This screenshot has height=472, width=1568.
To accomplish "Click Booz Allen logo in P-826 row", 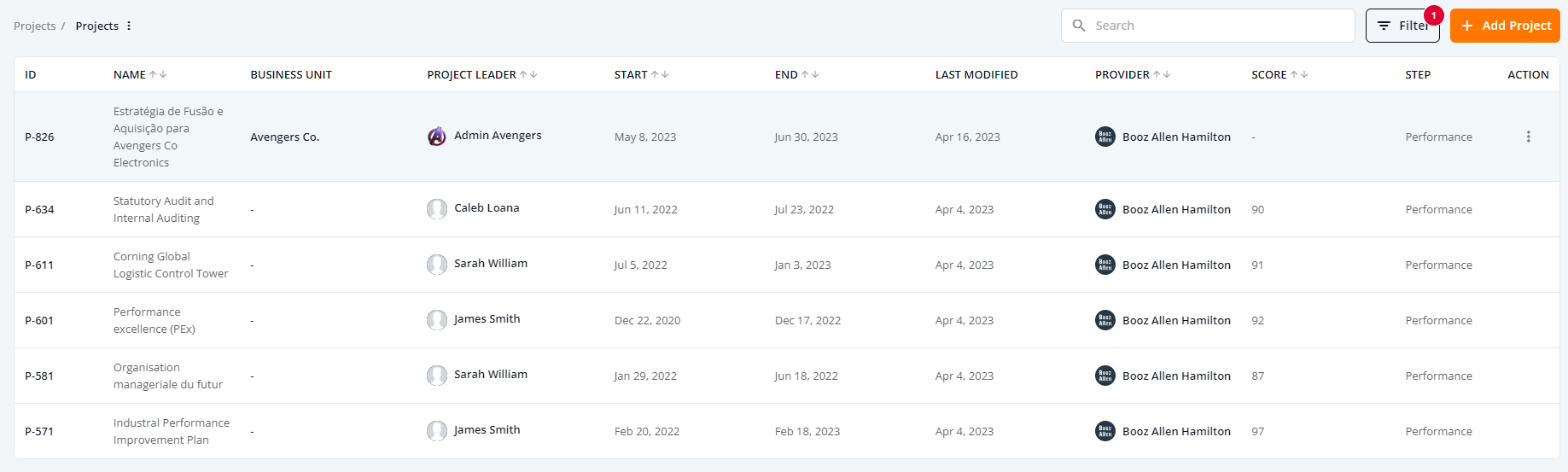I will (x=1105, y=137).
